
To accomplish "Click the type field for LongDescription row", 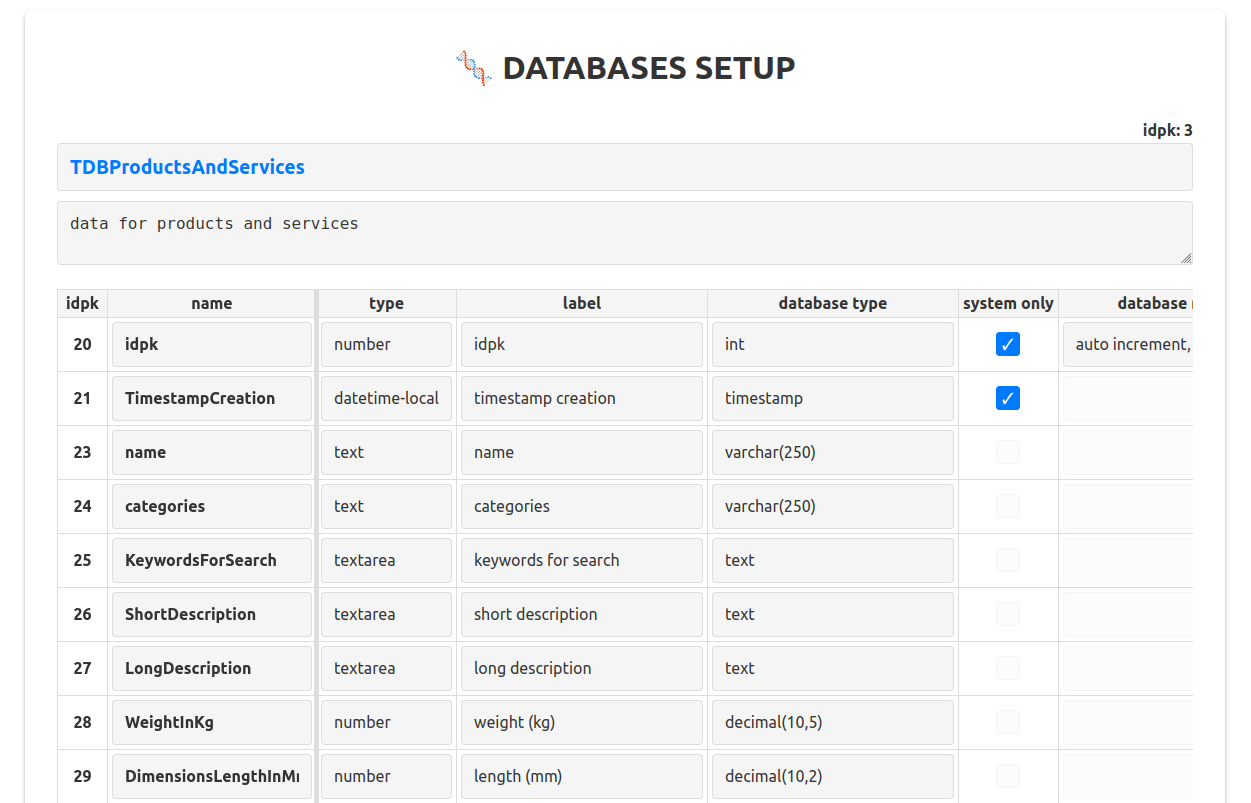I will [x=386, y=668].
